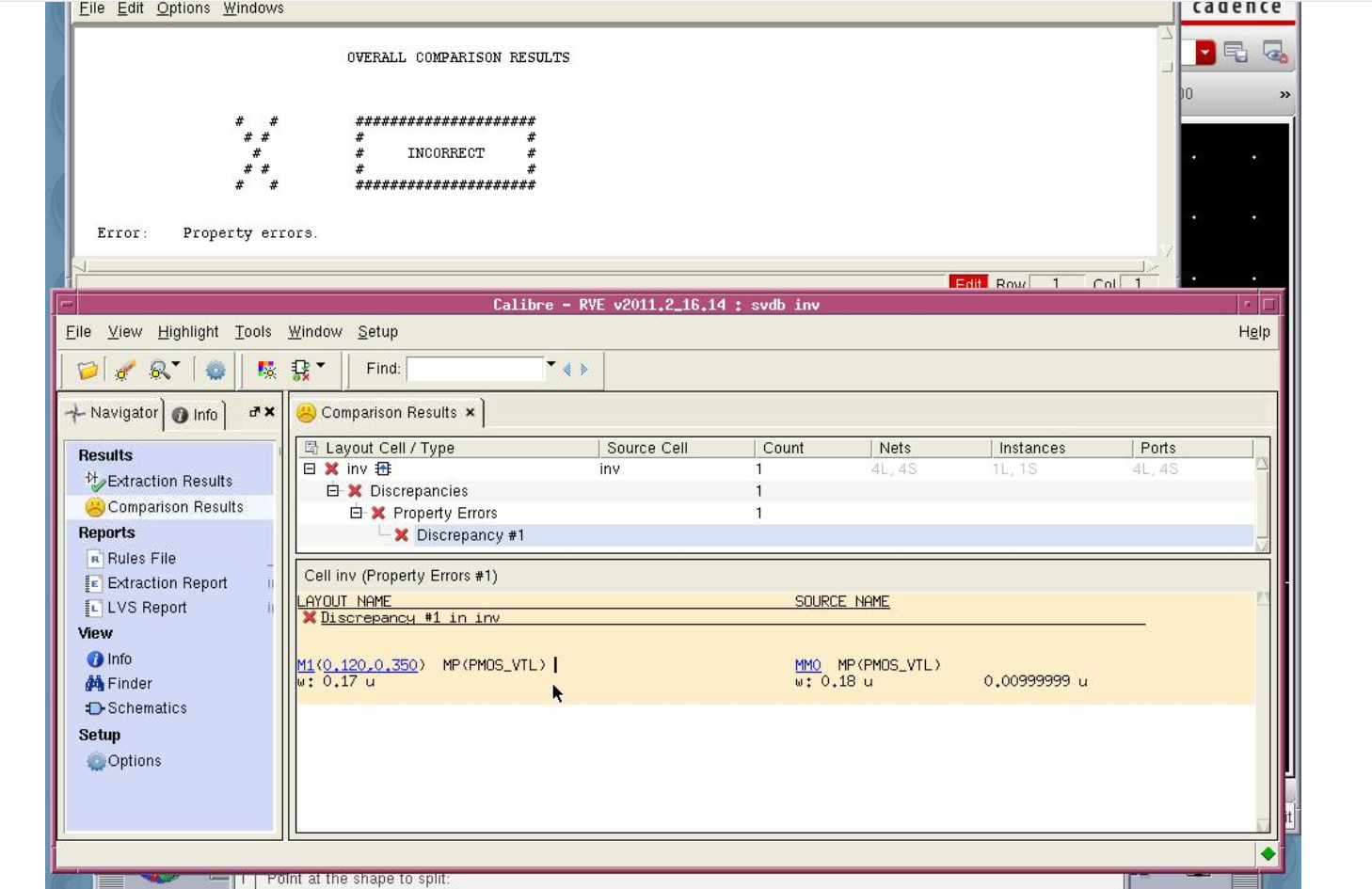Click the Cadence toolbar overflow chevron
The height and width of the screenshot is (889, 1372).
click(1284, 94)
